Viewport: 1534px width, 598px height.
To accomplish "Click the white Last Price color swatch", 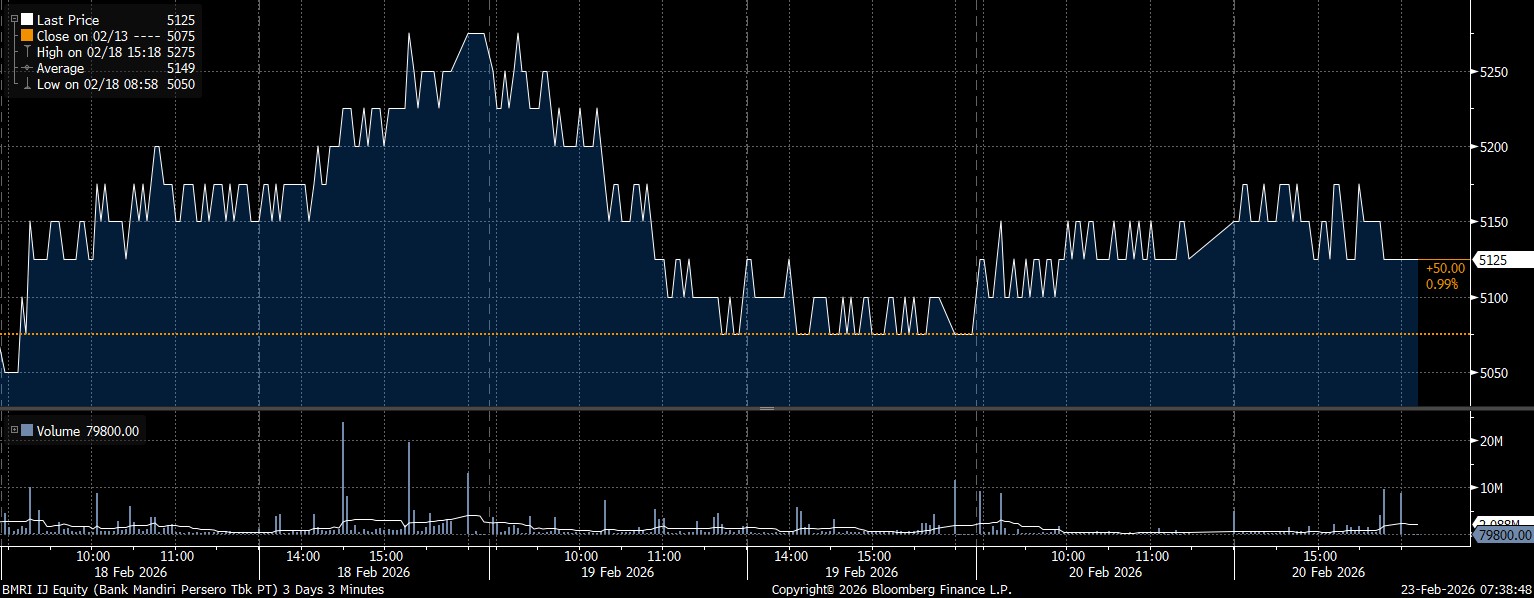I will coord(27,19).
